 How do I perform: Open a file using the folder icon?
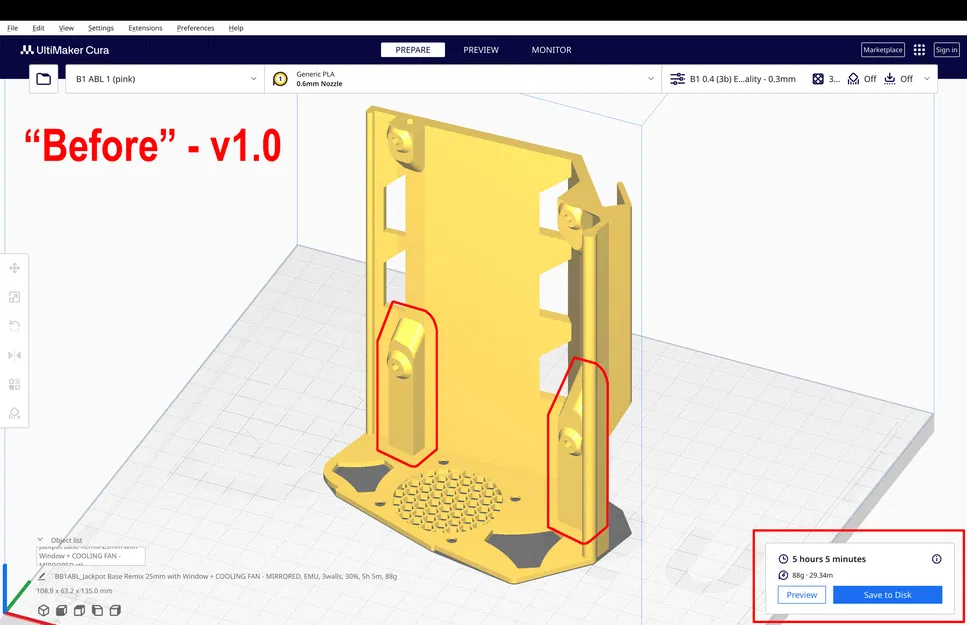coord(43,78)
